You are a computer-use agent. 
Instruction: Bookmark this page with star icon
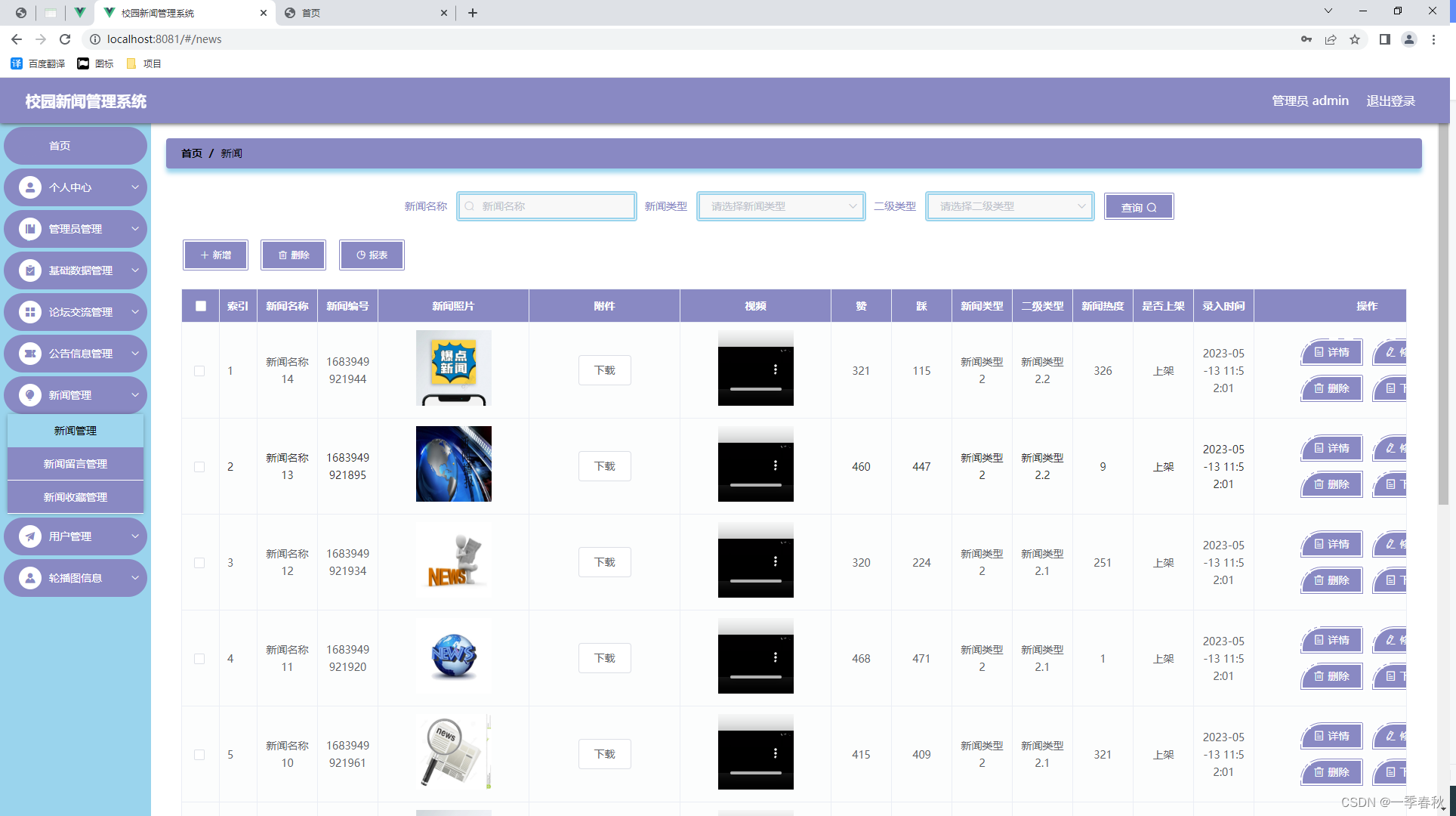[1355, 39]
